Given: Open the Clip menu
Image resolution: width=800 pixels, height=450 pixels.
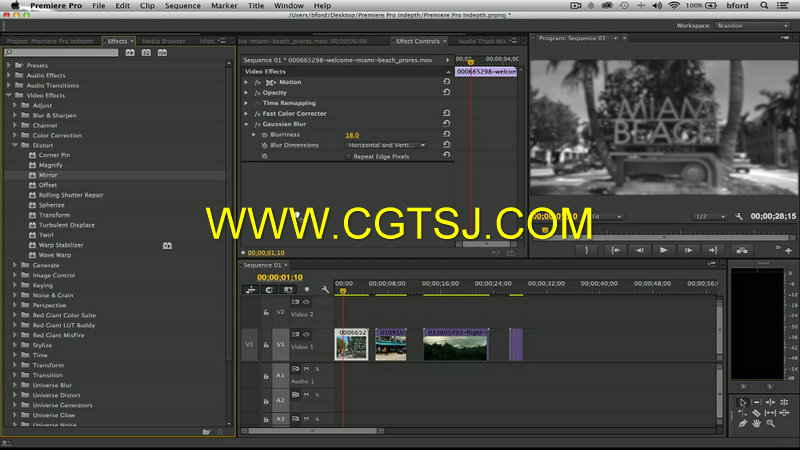Looking at the screenshot, I should (147, 6).
